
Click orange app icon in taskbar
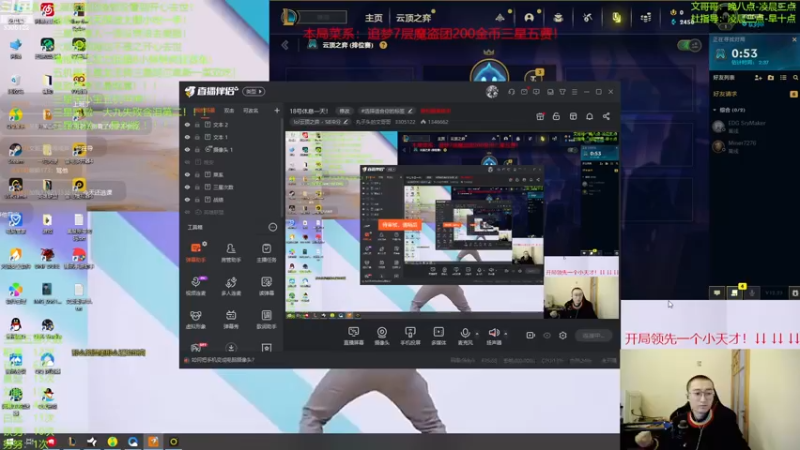[x=153, y=441]
